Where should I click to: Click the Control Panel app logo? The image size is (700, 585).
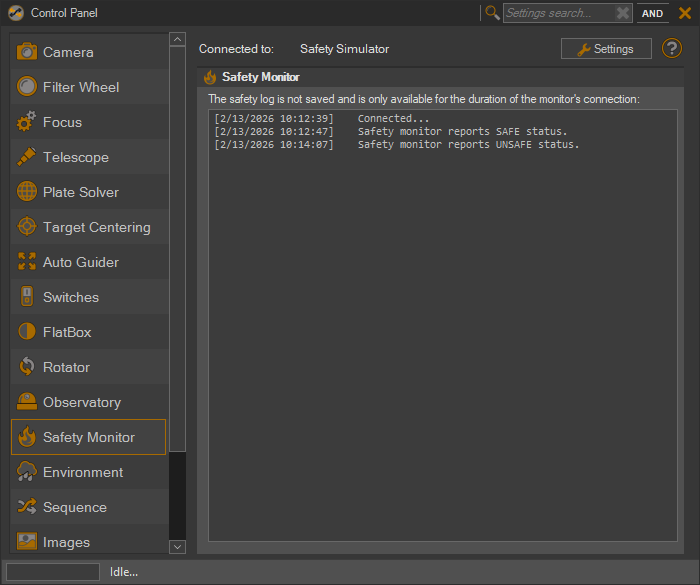16,13
